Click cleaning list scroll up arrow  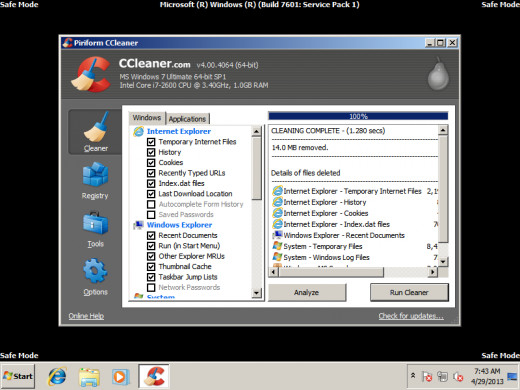tap(256, 131)
